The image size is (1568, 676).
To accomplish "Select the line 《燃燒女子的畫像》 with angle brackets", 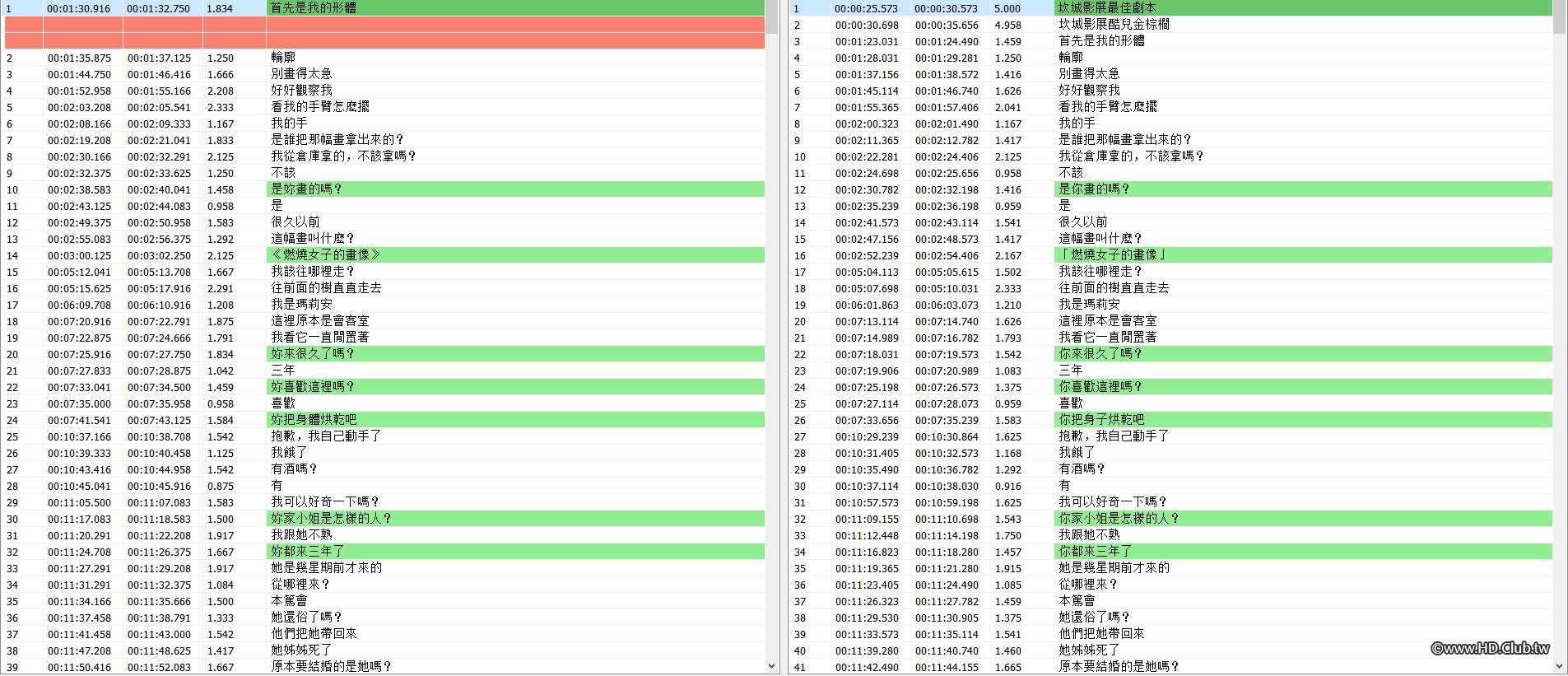I will tap(515, 255).
